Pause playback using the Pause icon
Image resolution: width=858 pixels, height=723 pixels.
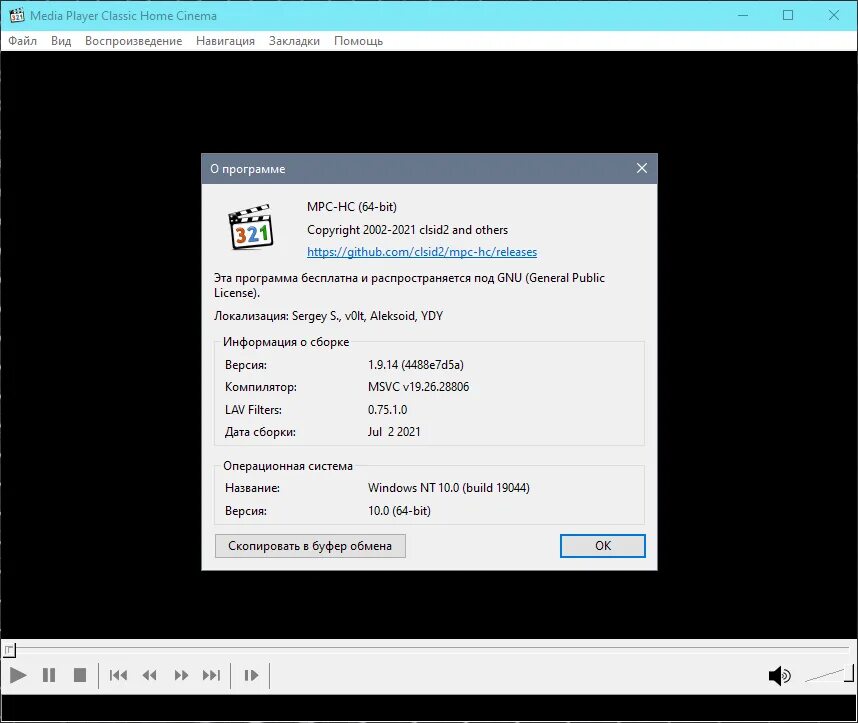(x=49, y=675)
